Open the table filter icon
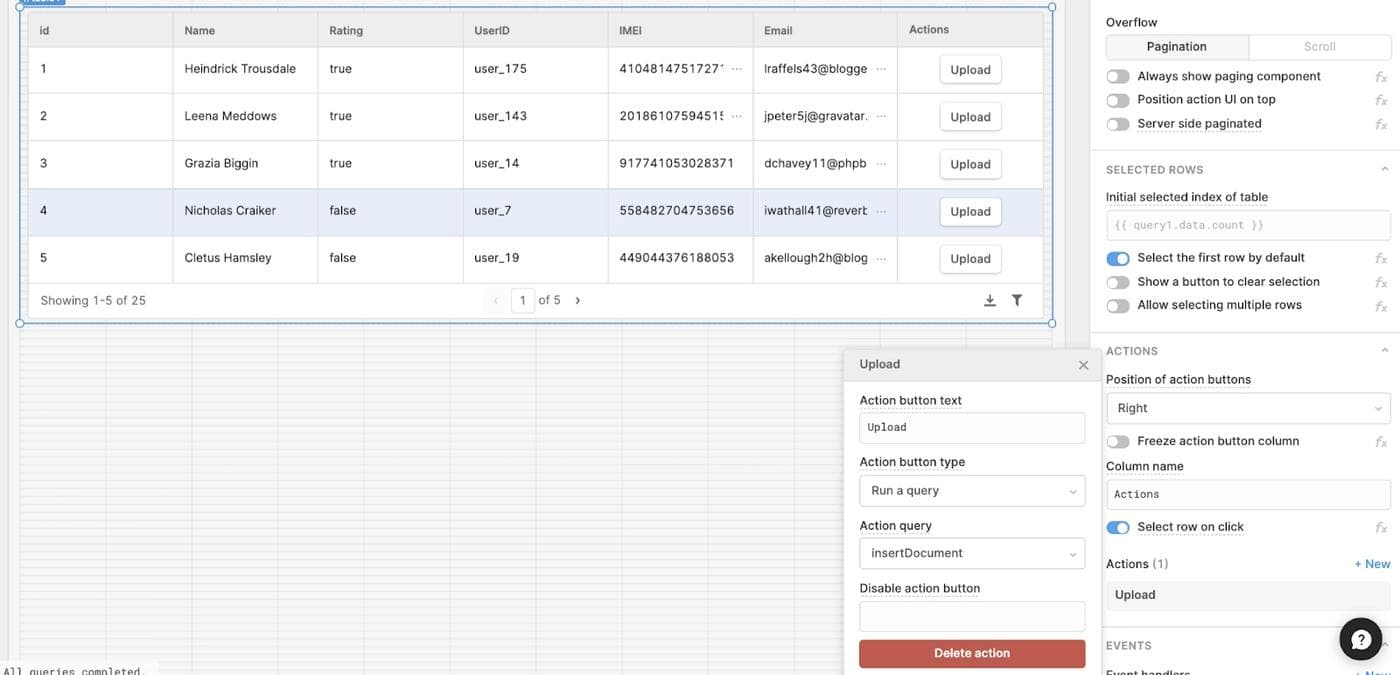Image resolution: width=1400 pixels, height=675 pixels. click(x=1017, y=300)
